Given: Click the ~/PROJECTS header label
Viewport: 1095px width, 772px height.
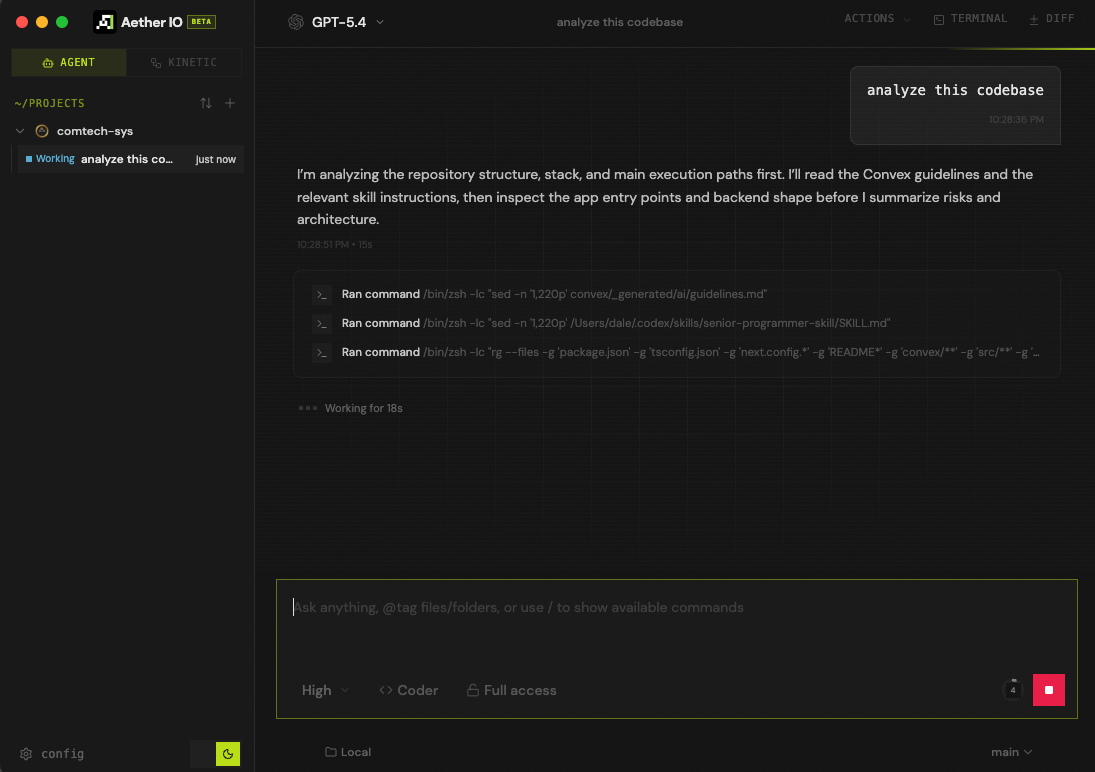Looking at the screenshot, I should click(x=50, y=103).
